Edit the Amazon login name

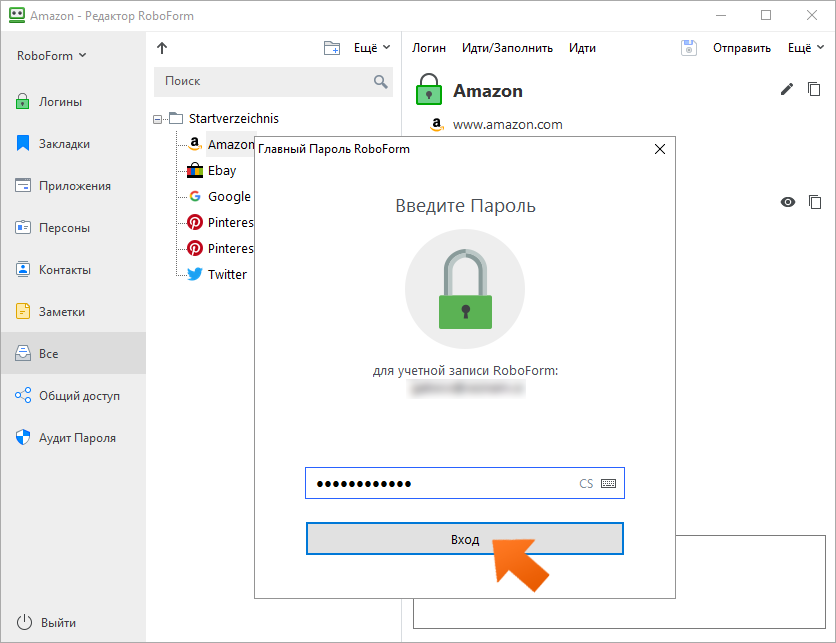pyautogui.click(x=786, y=89)
